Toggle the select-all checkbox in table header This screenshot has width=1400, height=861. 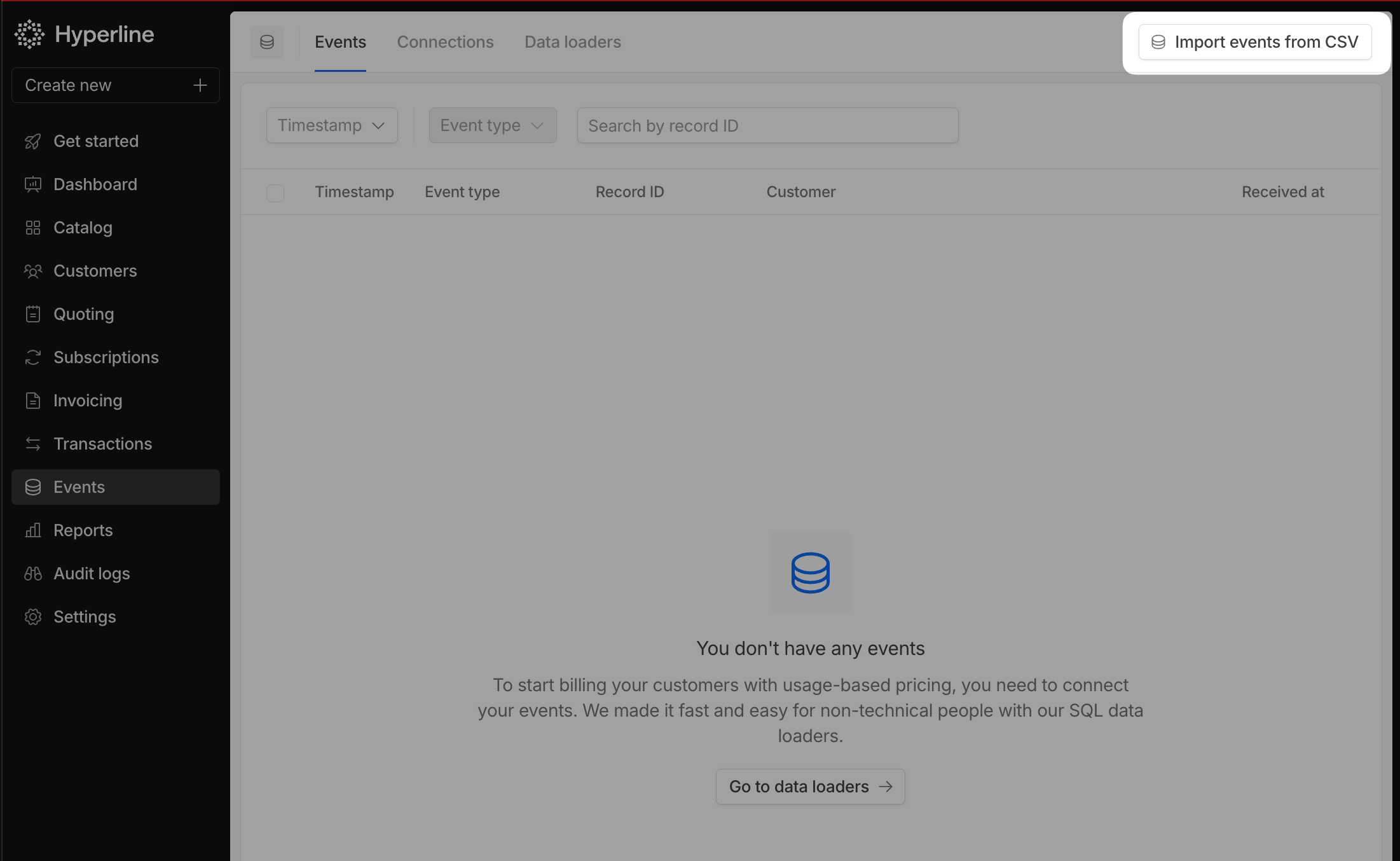pyautogui.click(x=275, y=193)
